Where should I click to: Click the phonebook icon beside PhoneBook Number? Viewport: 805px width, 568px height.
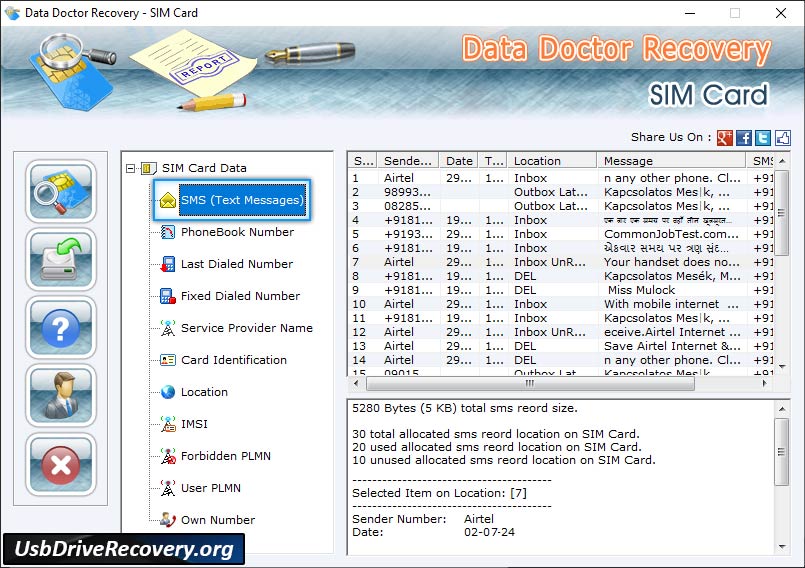[x=167, y=232]
